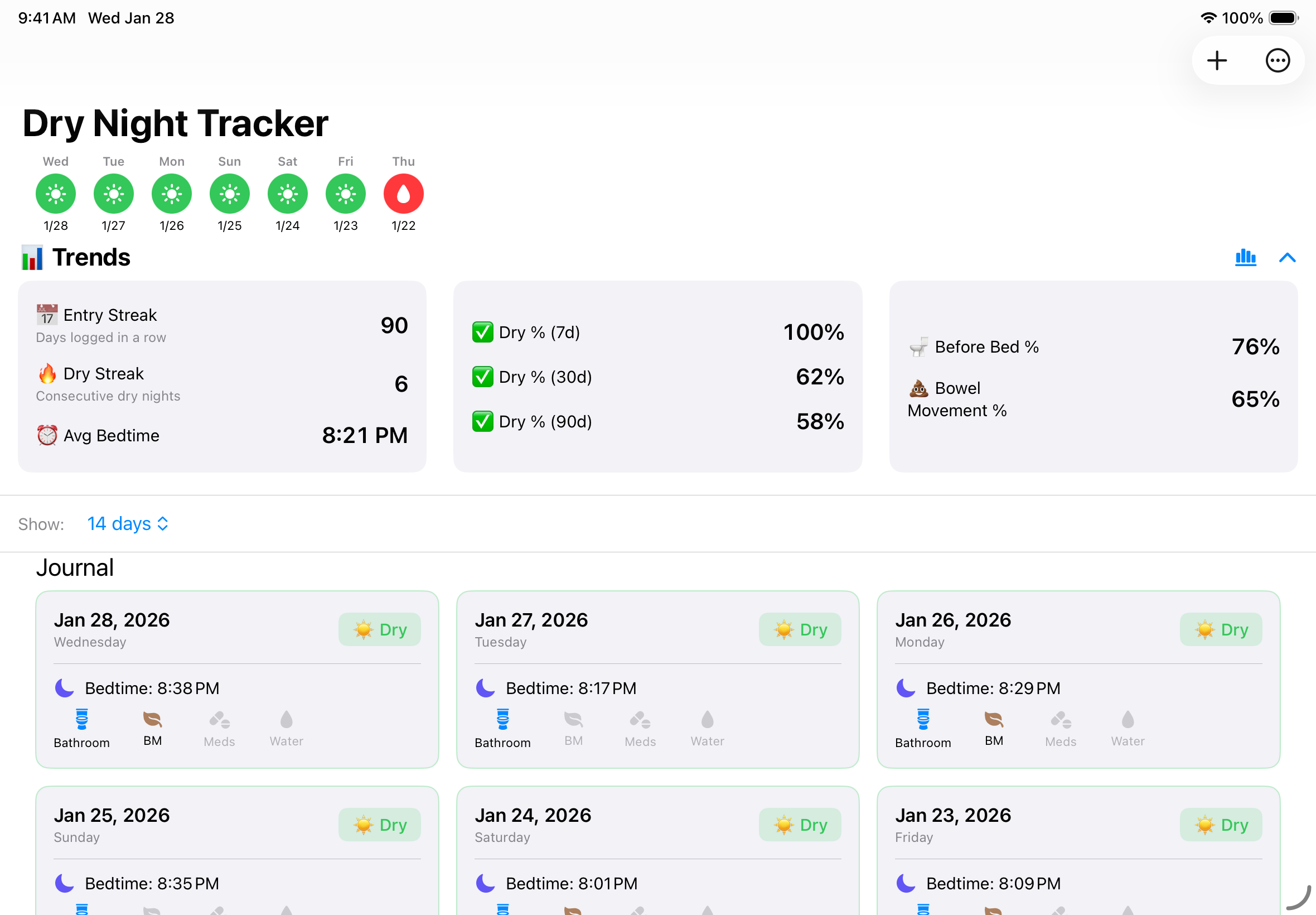Tap the moon icon beside Bedtime 8:35 PM
The image size is (1316, 915).
64,883
